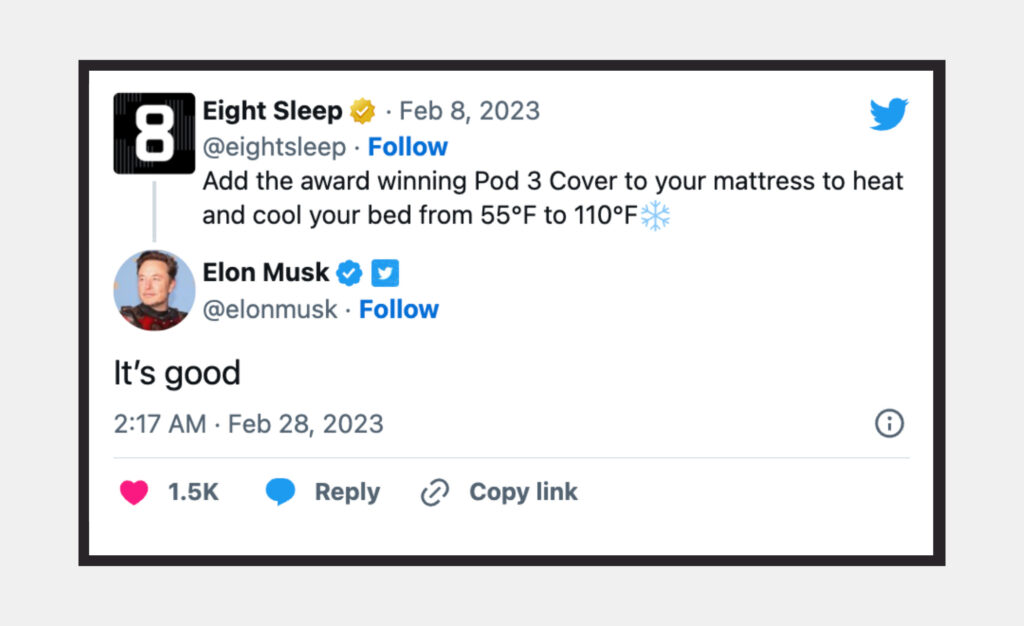Click Twitter affiliate badge beside Elon Musk
The width and height of the screenshot is (1024, 626).
[385, 272]
